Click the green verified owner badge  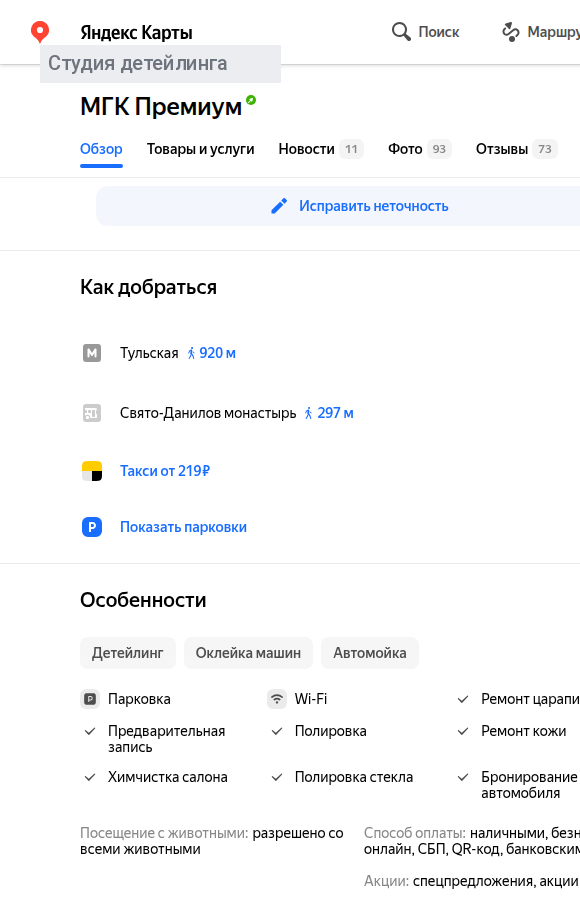(251, 100)
